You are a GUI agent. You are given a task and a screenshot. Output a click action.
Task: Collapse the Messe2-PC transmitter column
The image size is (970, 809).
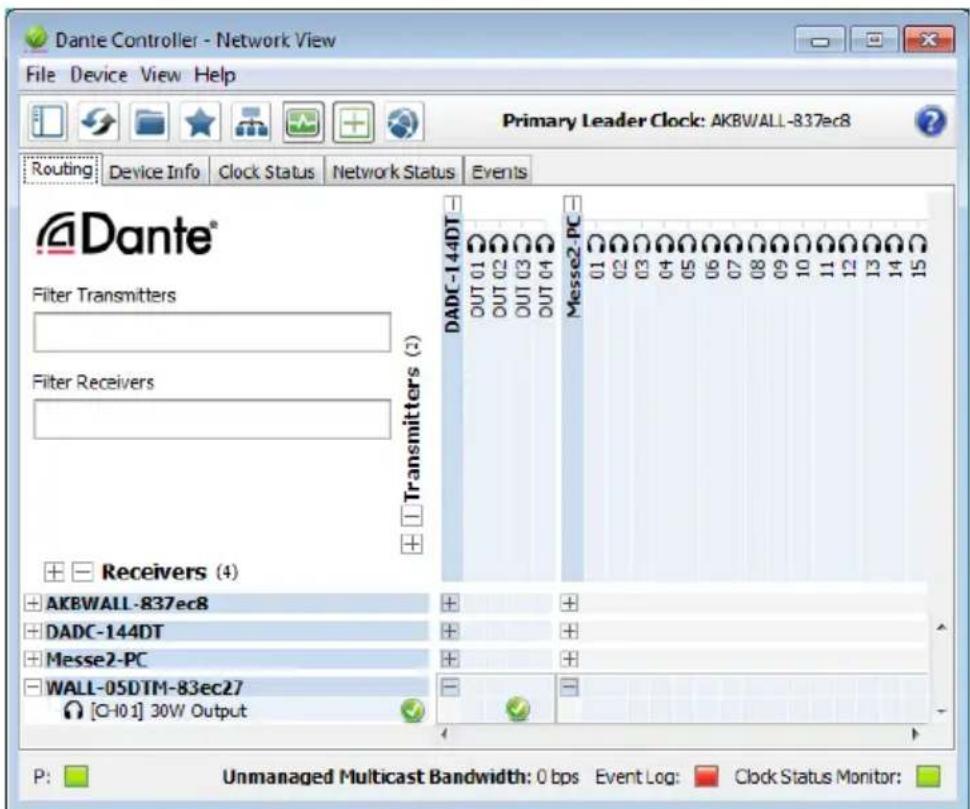[x=572, y=203]
